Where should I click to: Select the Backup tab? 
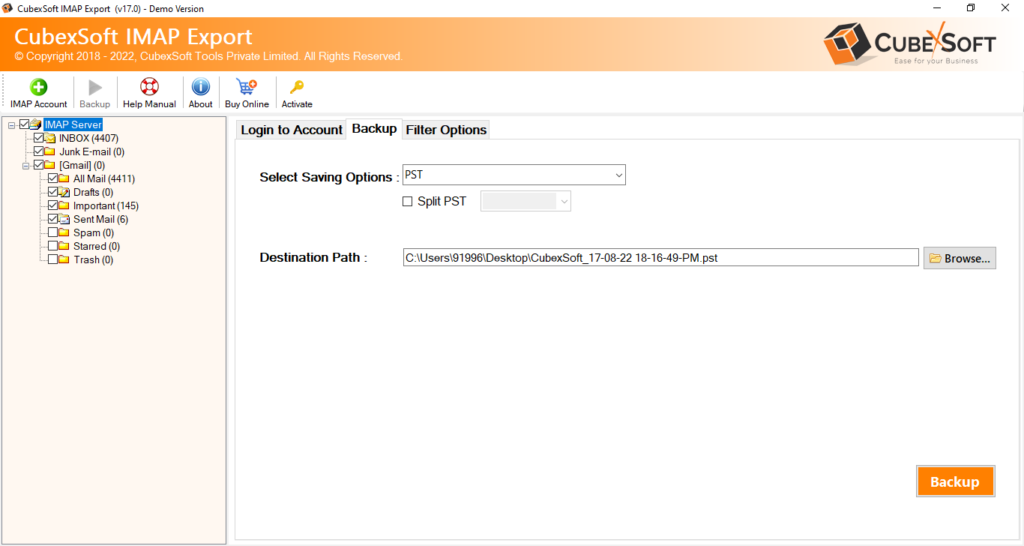click(x=374, y=129)
